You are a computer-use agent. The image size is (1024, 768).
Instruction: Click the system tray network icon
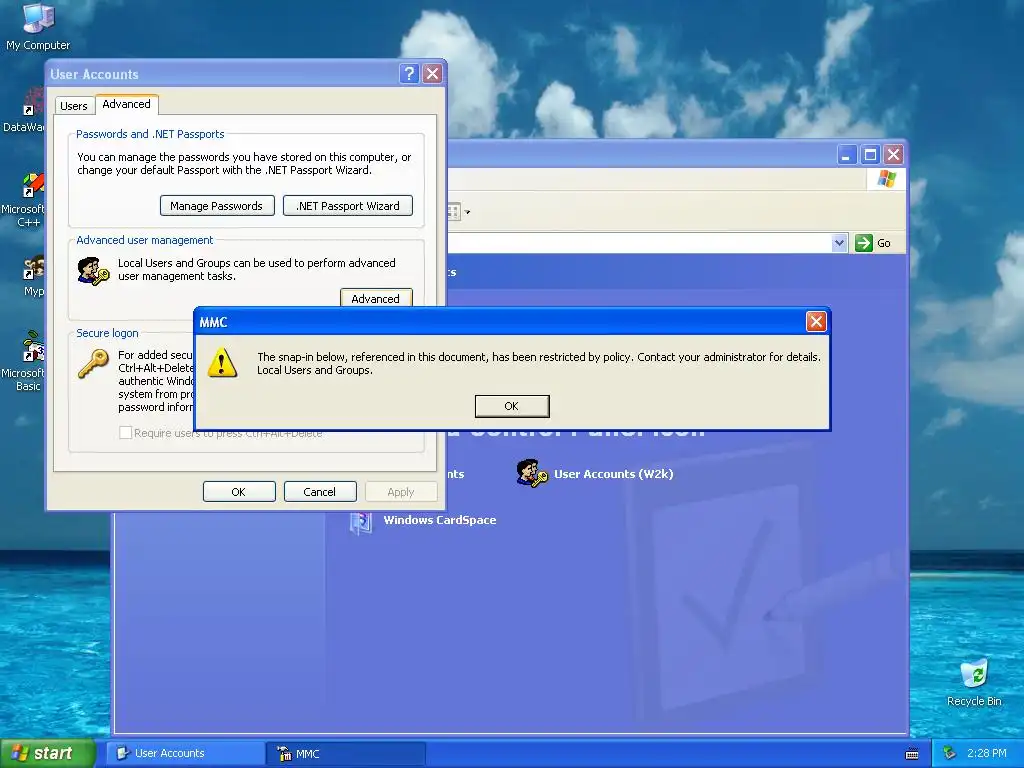[x=950, y=753]
